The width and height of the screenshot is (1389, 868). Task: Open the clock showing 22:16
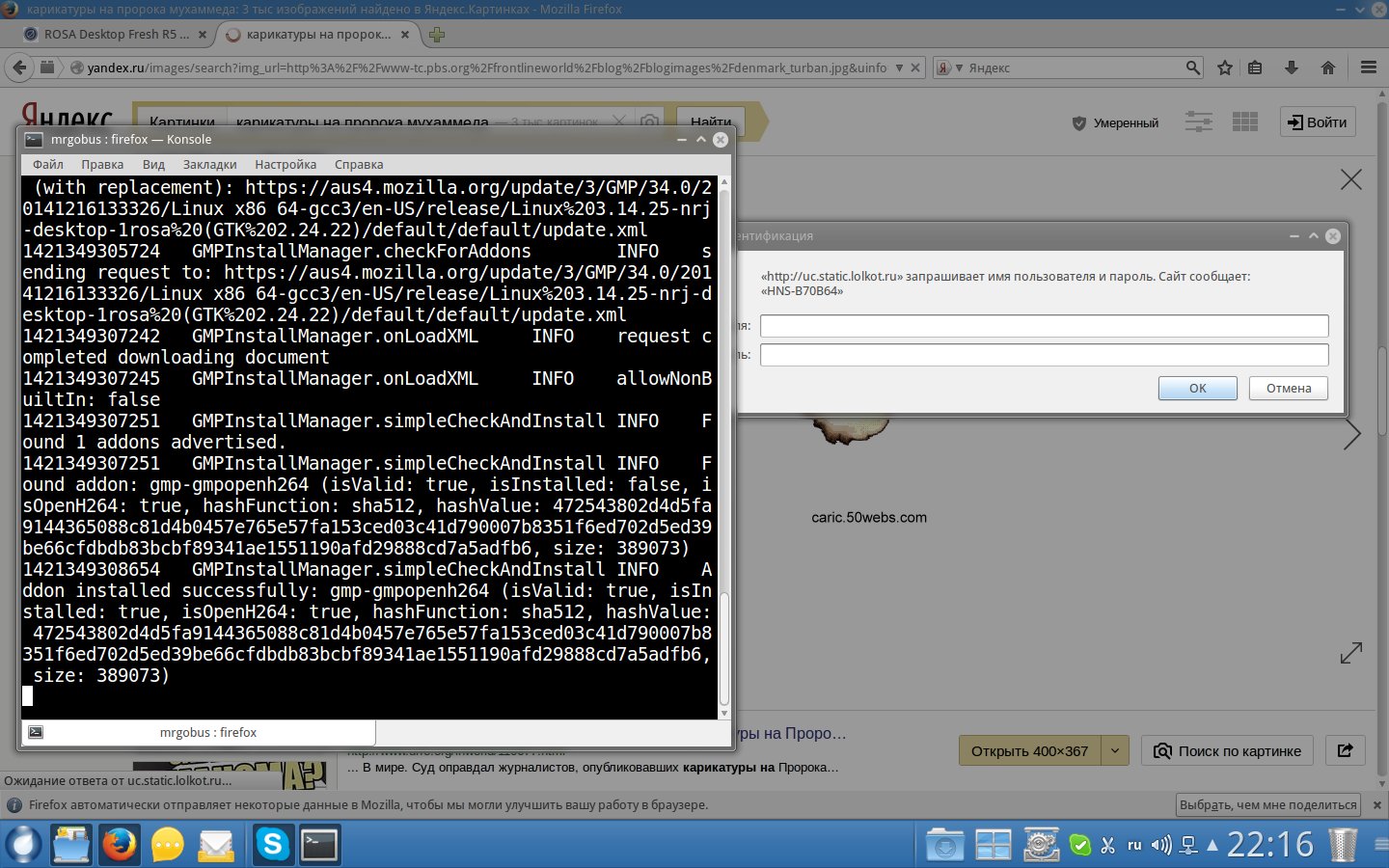point(1270,845)
